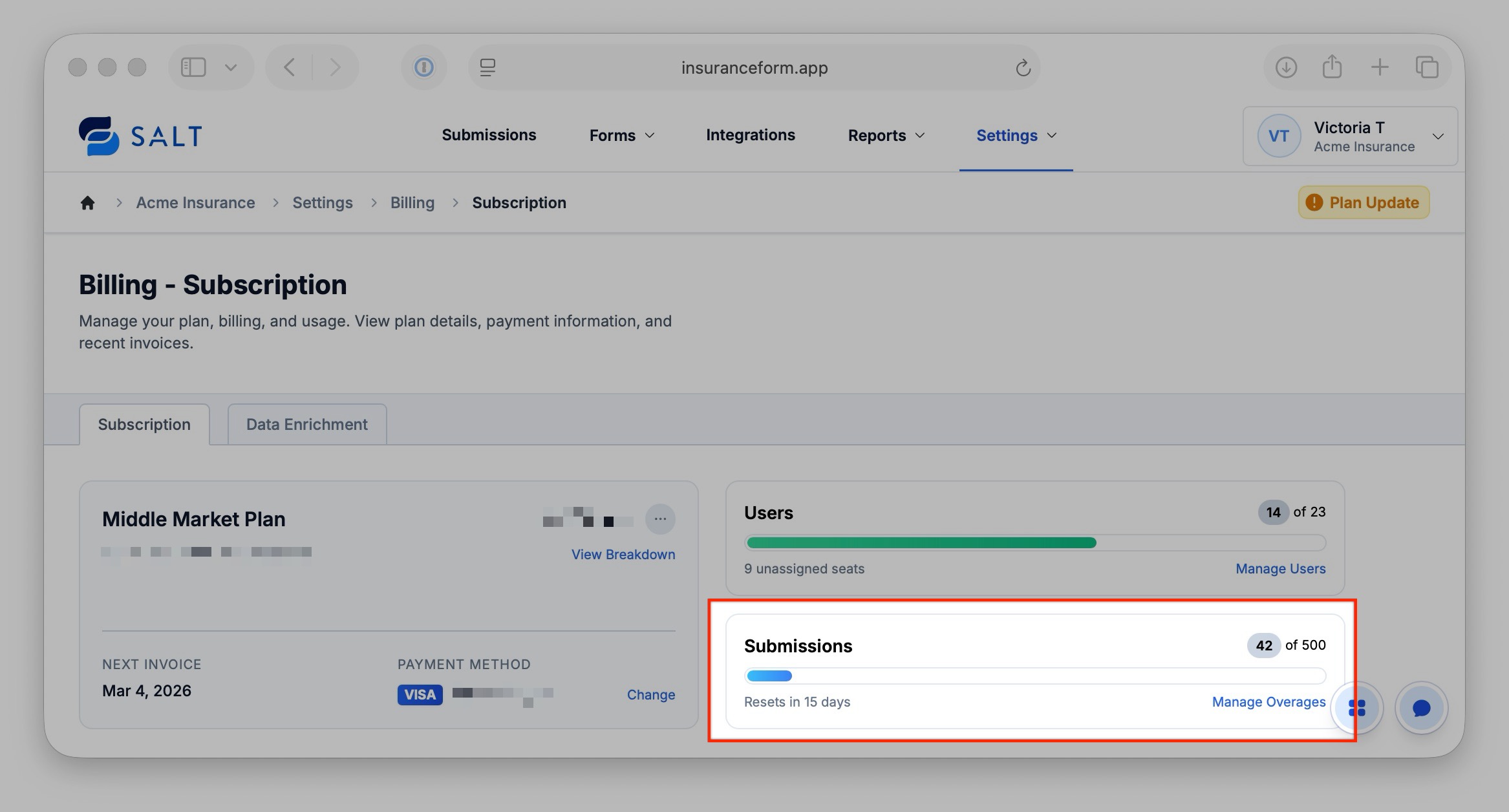Open the 1Password extension icon
Image resolution: width=1509 pixels, height=812 pixels.
point(424,67)
